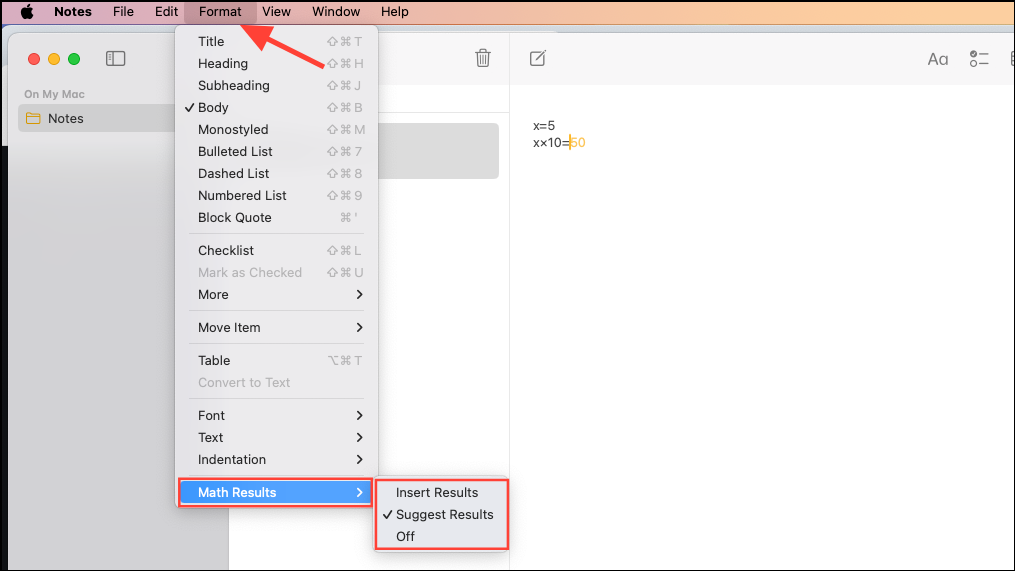Choose Dashed List

(276, 174)
